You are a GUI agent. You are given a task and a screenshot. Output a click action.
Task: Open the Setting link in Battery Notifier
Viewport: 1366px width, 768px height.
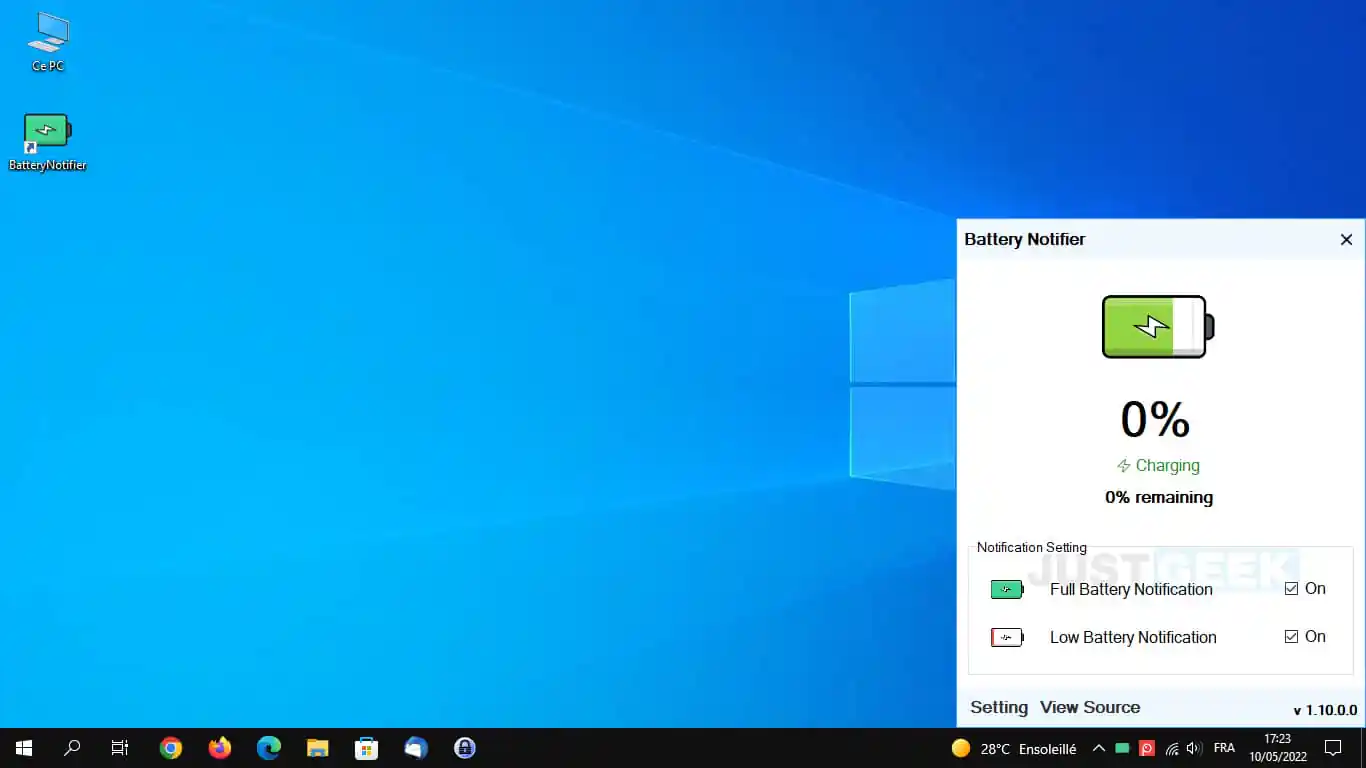click(999, 707)
